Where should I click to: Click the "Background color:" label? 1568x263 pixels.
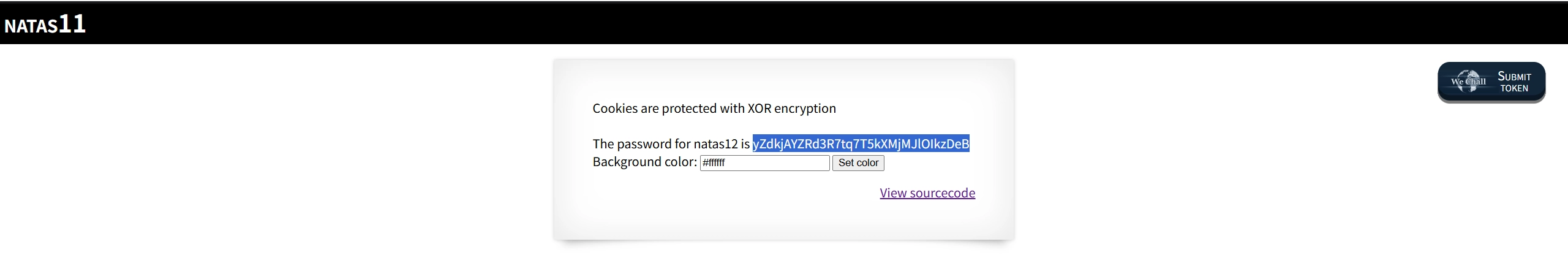click(644, 162)
